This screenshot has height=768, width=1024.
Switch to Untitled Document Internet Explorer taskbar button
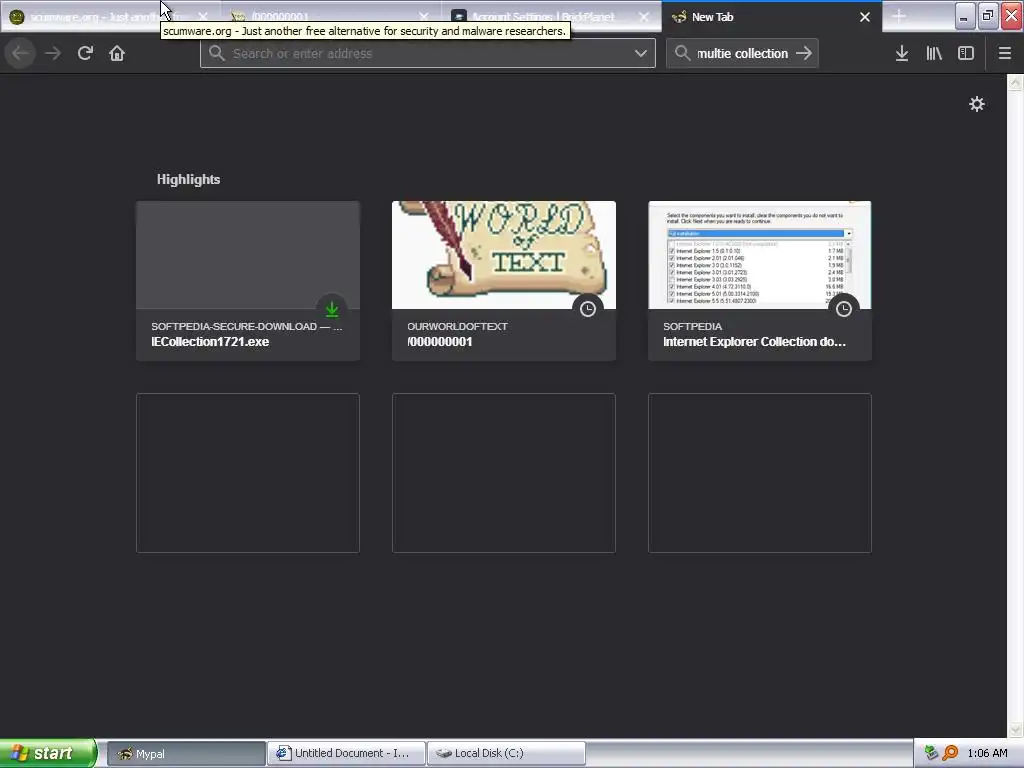(347, 754)
